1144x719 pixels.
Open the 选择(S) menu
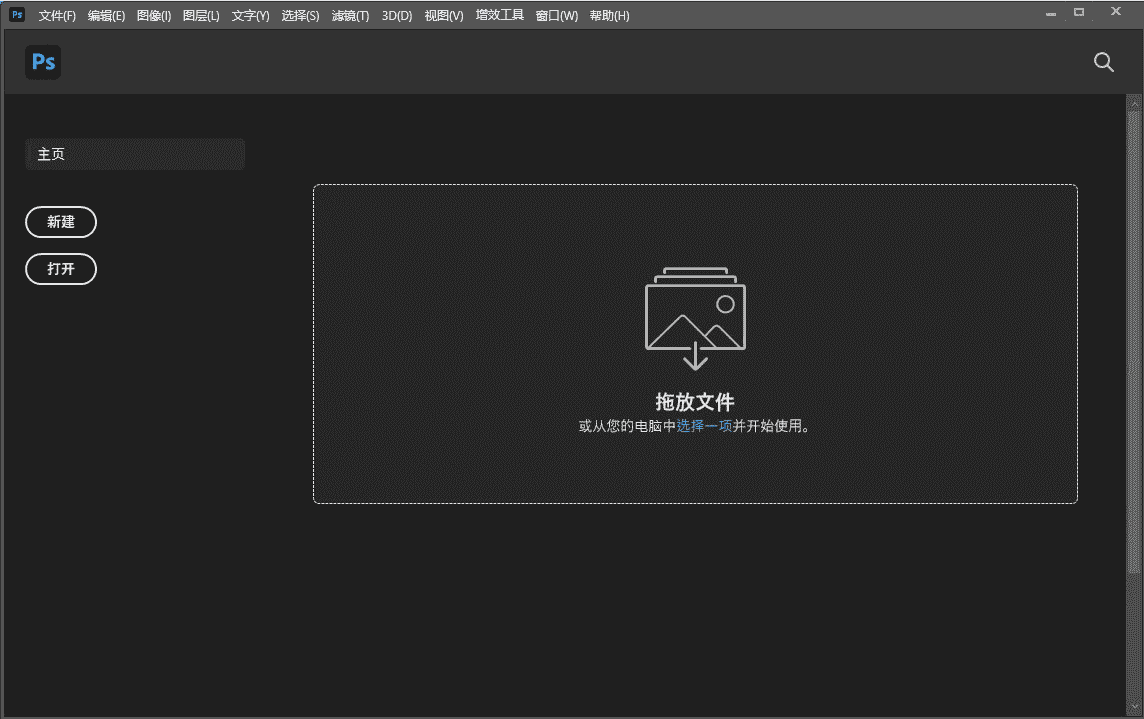pyautogui.click(x=300, y=16)
